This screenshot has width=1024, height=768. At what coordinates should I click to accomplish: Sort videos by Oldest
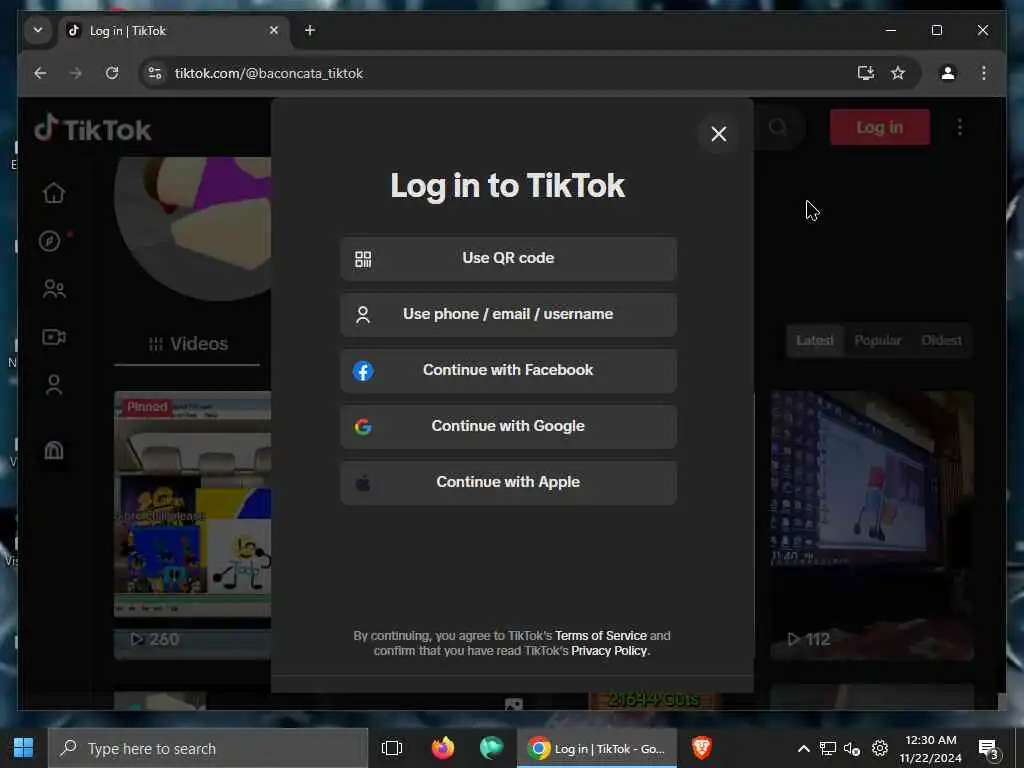(941, 340)
